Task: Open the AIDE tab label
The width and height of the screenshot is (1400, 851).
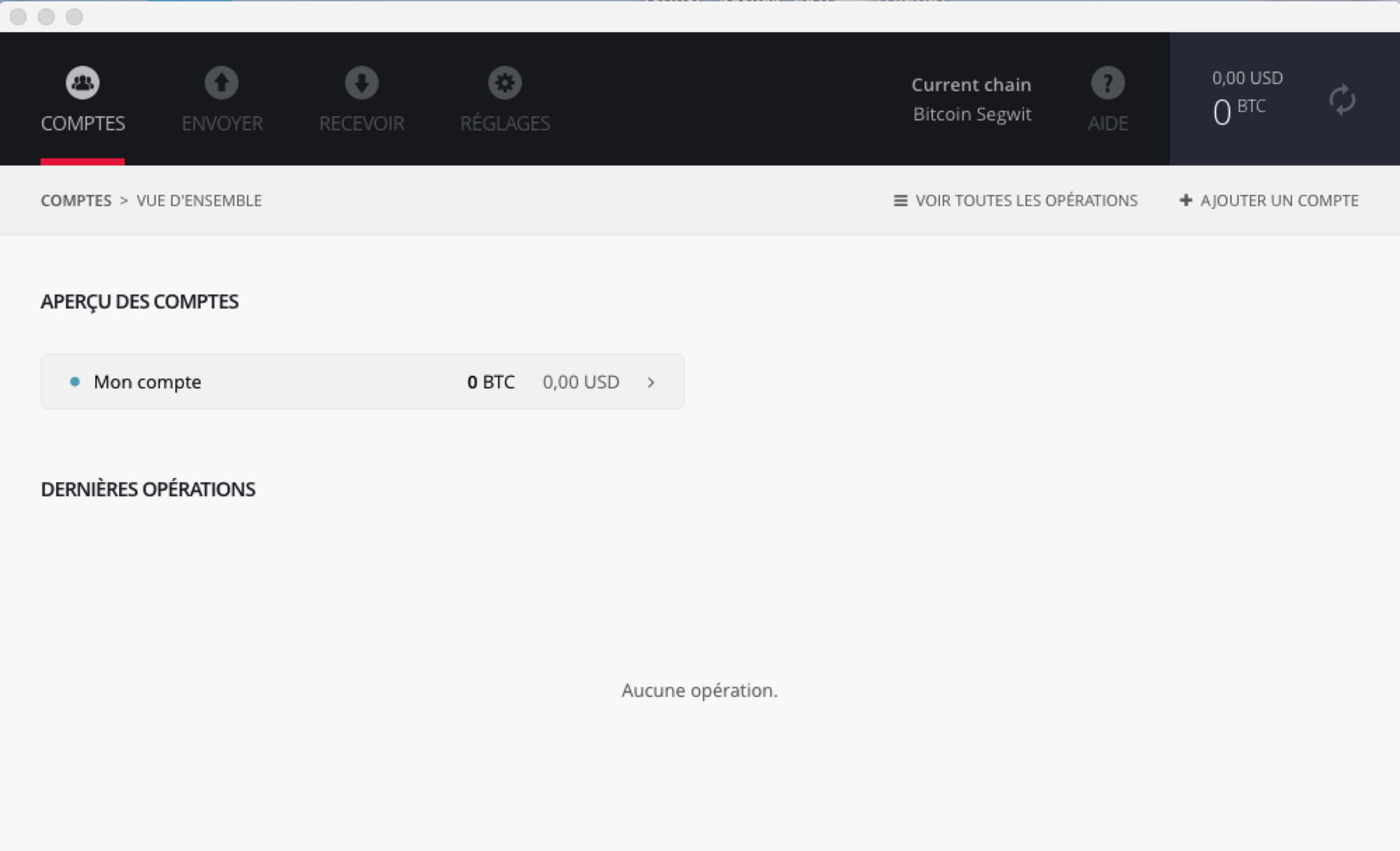Action: coord(1108,123)
